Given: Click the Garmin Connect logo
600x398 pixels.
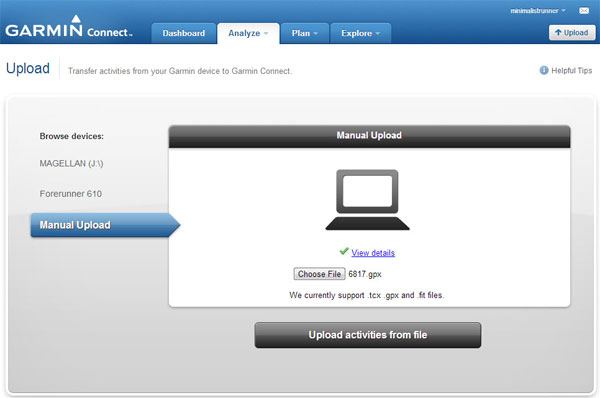Looking at the screenshot, I should point(69,27).
